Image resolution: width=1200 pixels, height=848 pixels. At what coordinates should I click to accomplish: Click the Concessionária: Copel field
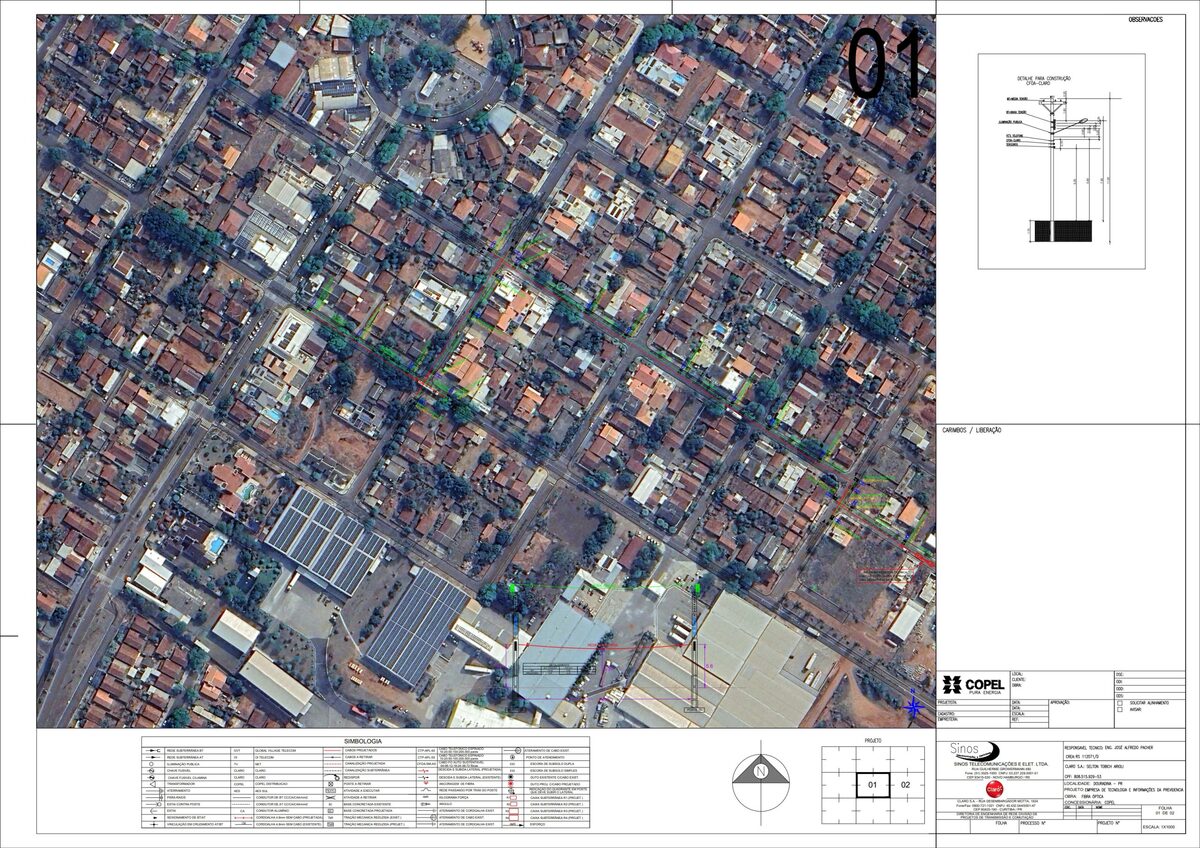(x=1089, y=802)
